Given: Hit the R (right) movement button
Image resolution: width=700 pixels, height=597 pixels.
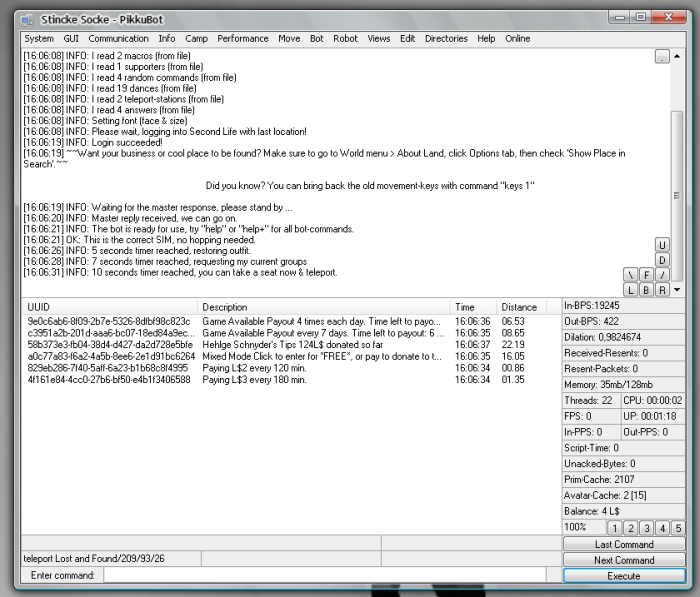Looking at the screenshot, I should (662, 290).
